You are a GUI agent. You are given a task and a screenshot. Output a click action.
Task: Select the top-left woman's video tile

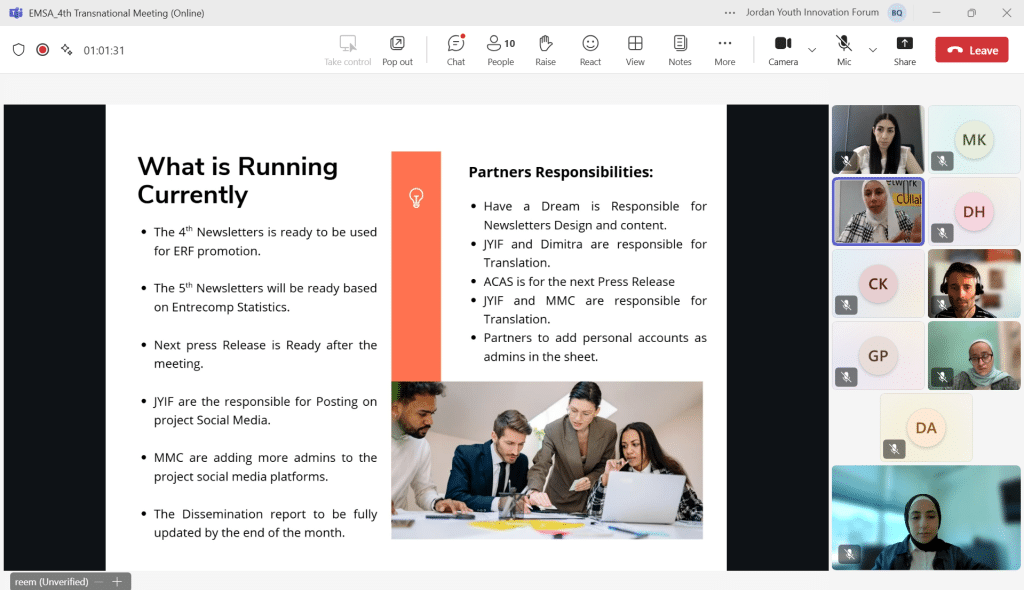(878, 139)
